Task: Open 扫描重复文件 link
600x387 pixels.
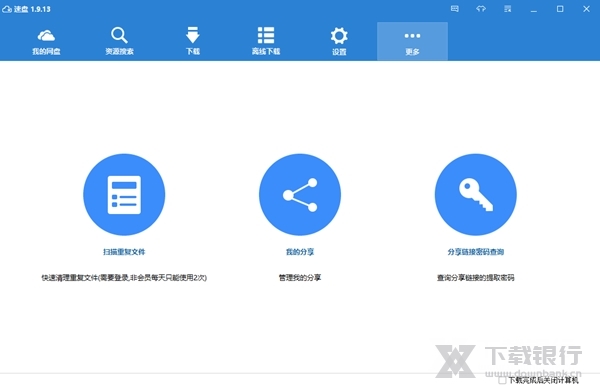Action: (124, 252)
